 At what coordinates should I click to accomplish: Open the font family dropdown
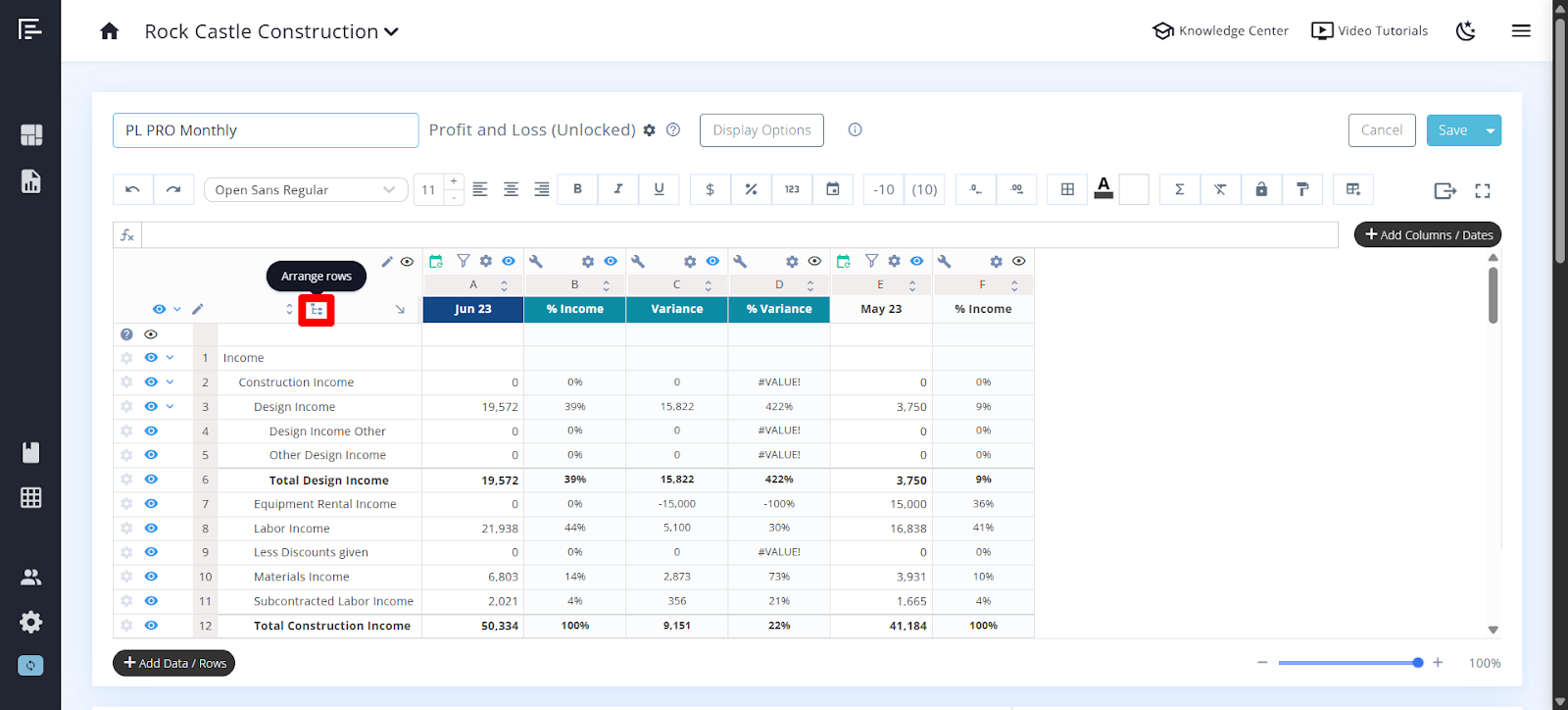pos(306,189)
